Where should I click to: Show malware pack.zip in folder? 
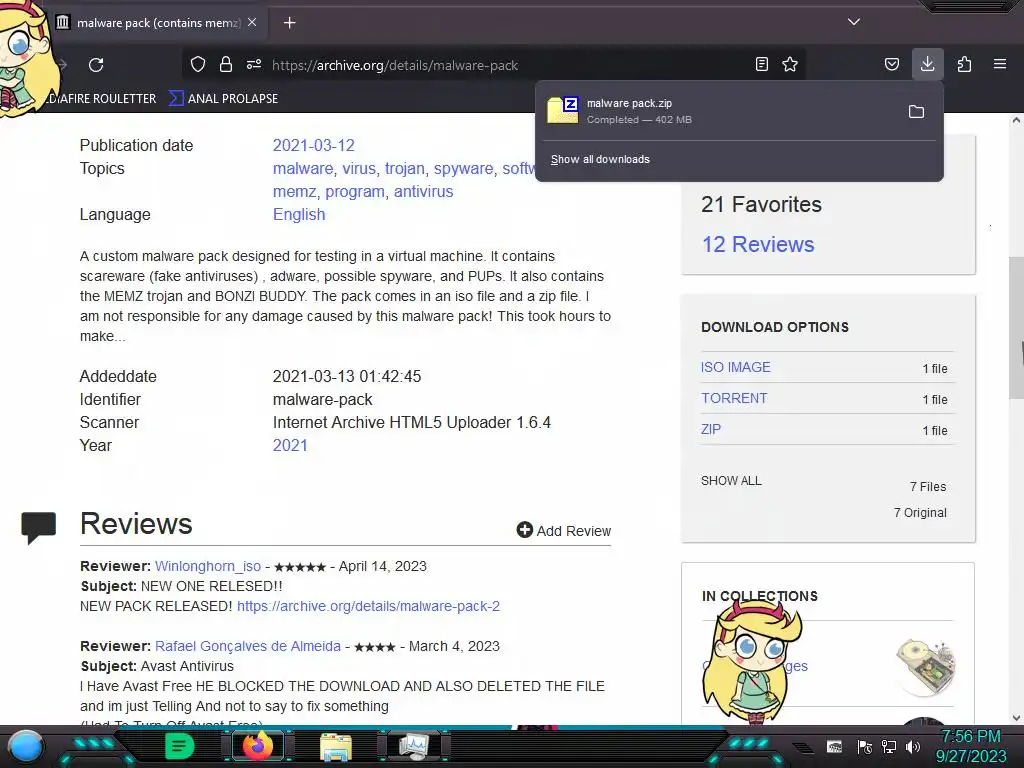(x=916, y=112)
